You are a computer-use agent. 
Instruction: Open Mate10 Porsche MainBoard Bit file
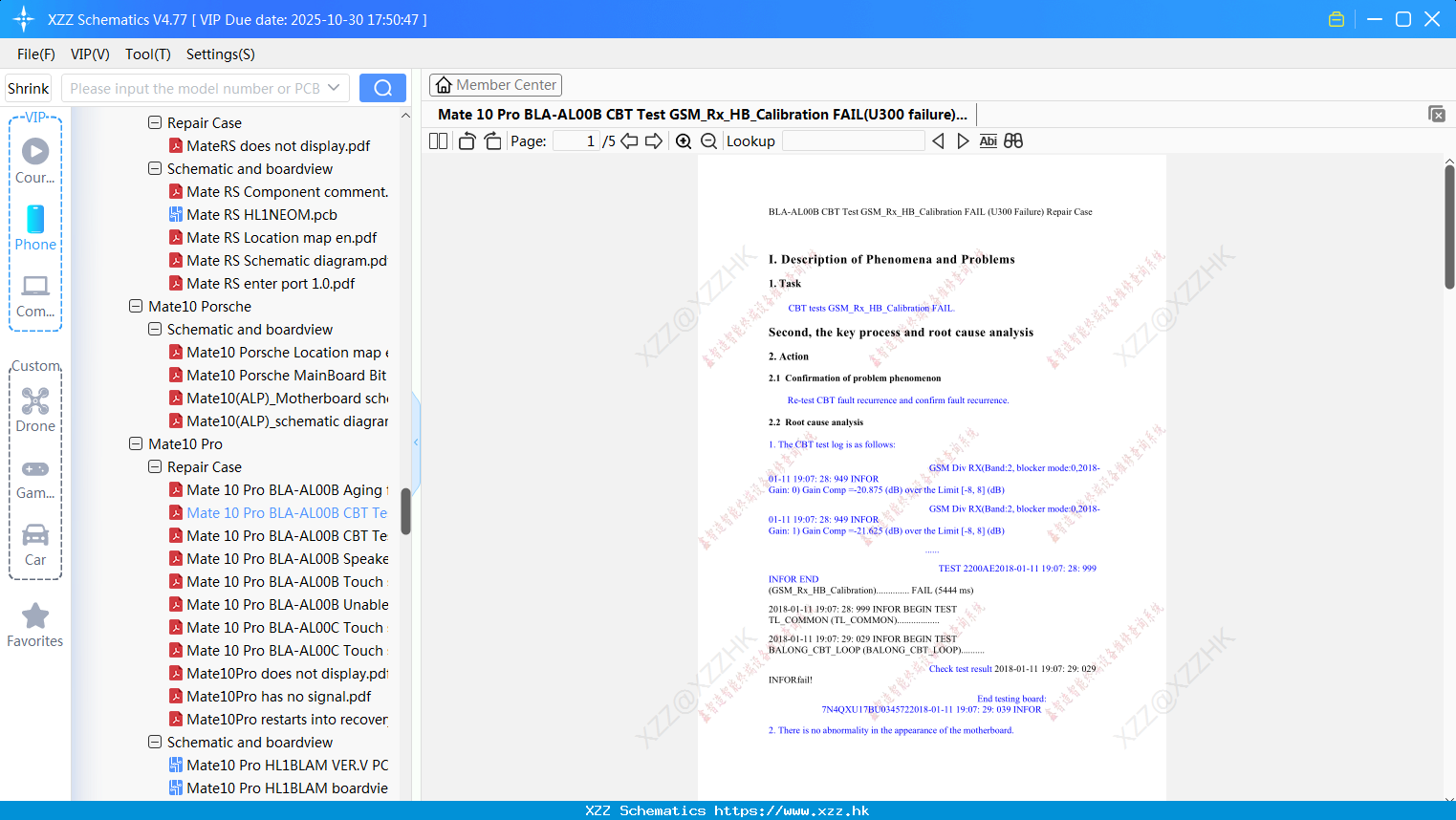point(278,376)
